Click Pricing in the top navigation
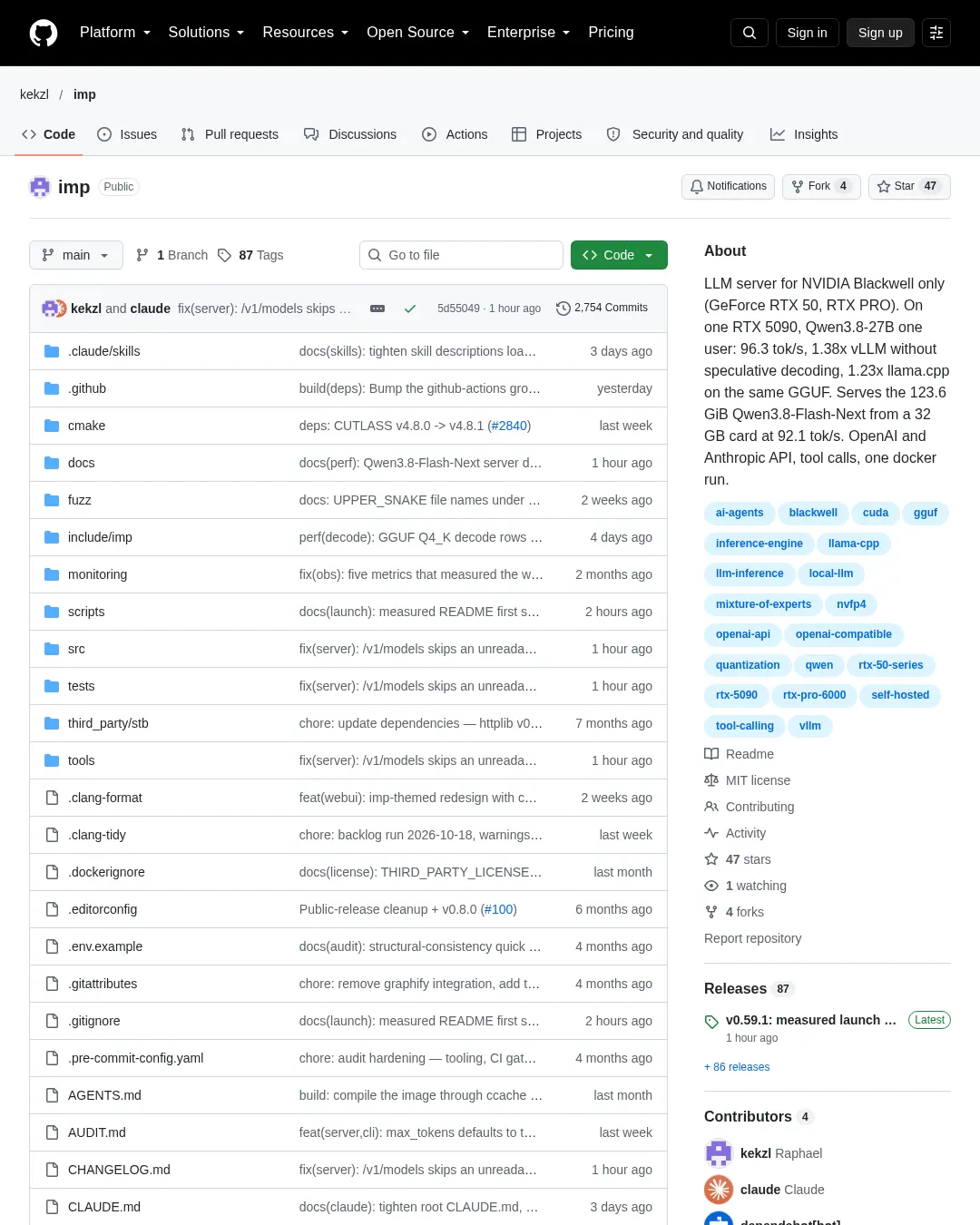 (x=611, y=33)
